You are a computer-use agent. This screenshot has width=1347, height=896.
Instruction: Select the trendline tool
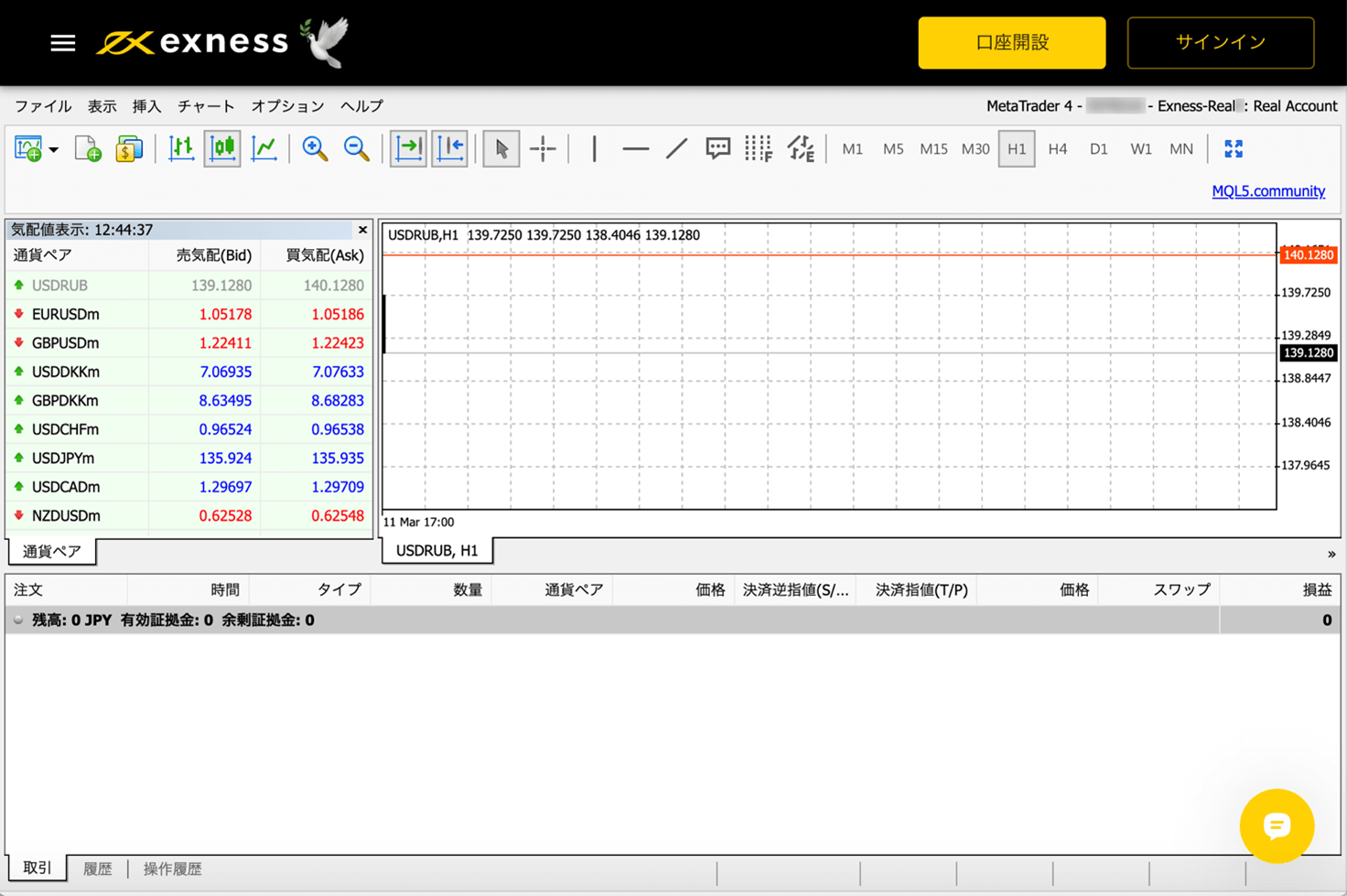(676, 148)
